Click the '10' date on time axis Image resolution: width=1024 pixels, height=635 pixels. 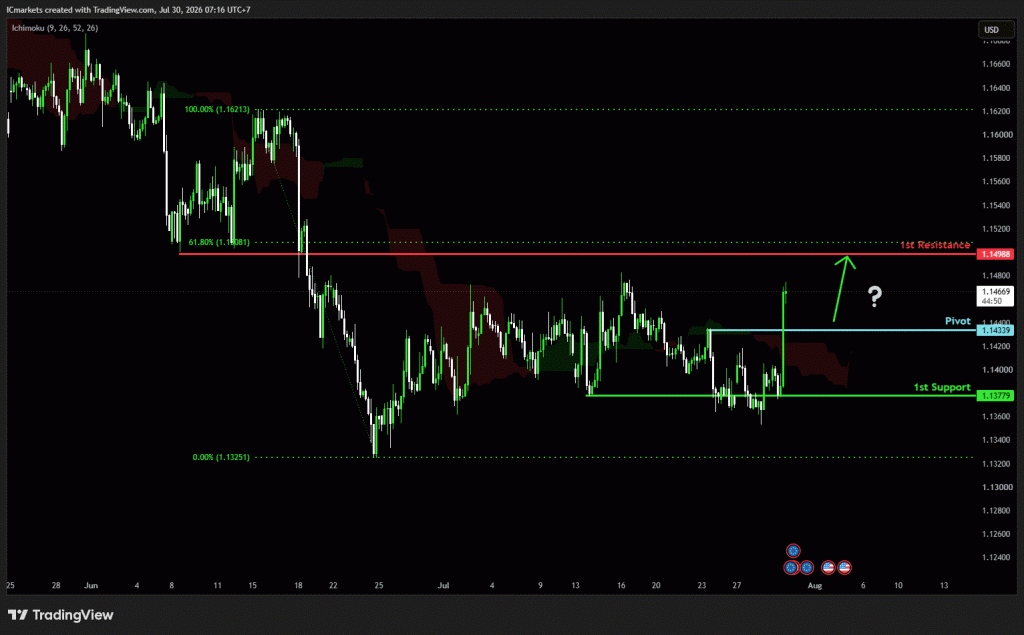[898, 585]
